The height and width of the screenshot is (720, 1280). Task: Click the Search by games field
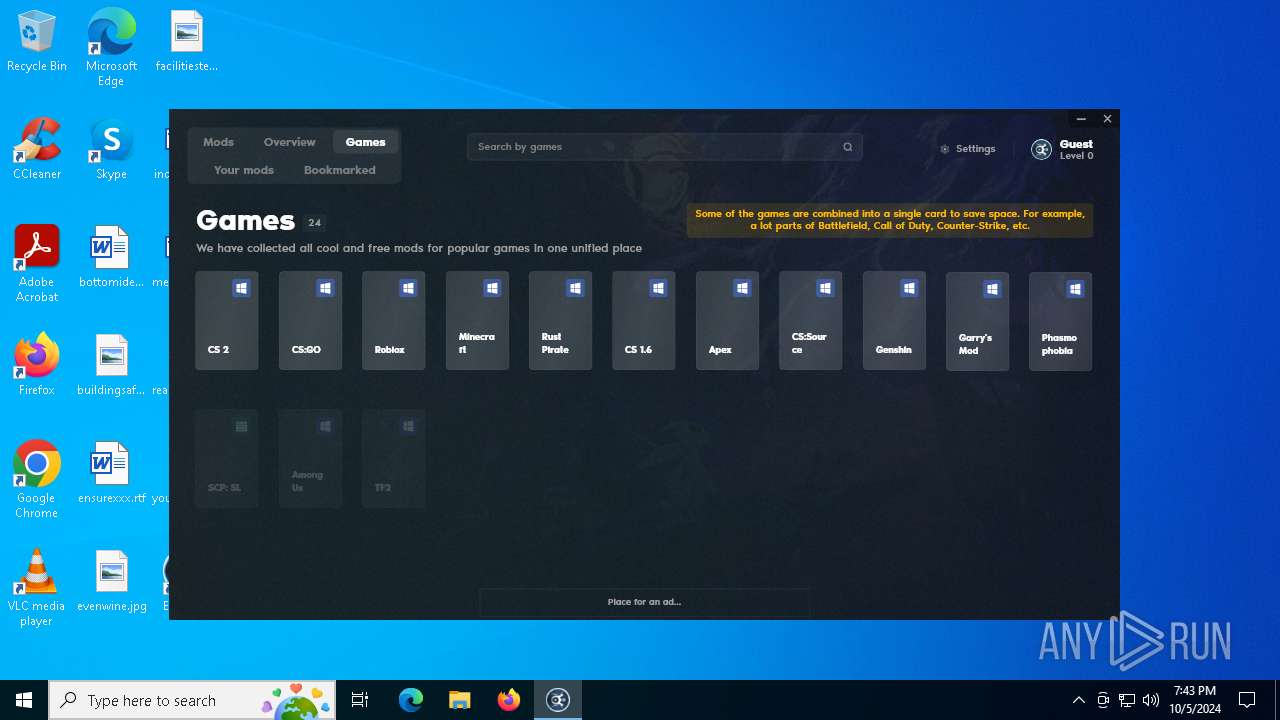665,147
